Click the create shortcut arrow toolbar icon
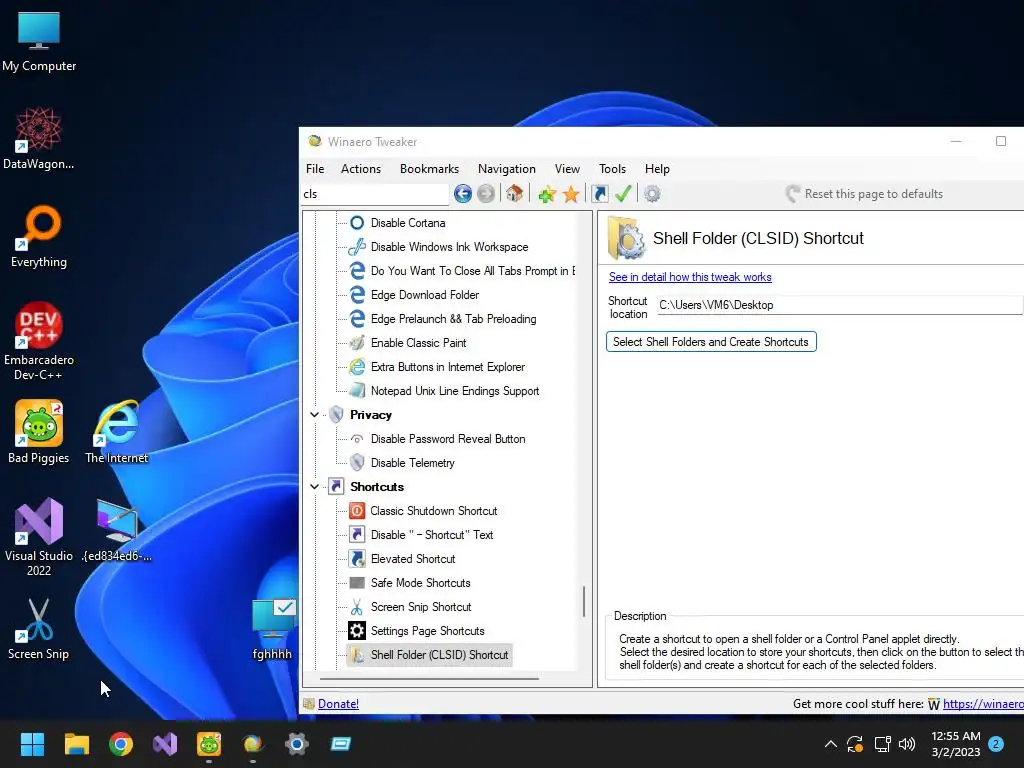Viewport: 1024px width, 768px height. (600, 194)
